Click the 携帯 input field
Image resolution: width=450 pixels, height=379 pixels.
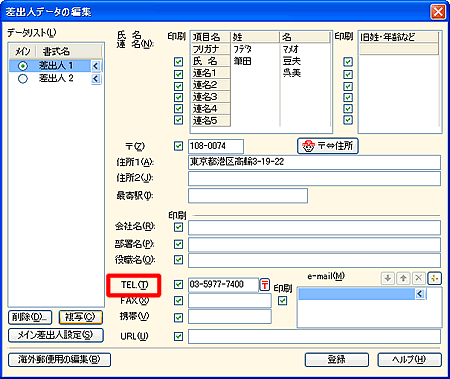[230, 317]
